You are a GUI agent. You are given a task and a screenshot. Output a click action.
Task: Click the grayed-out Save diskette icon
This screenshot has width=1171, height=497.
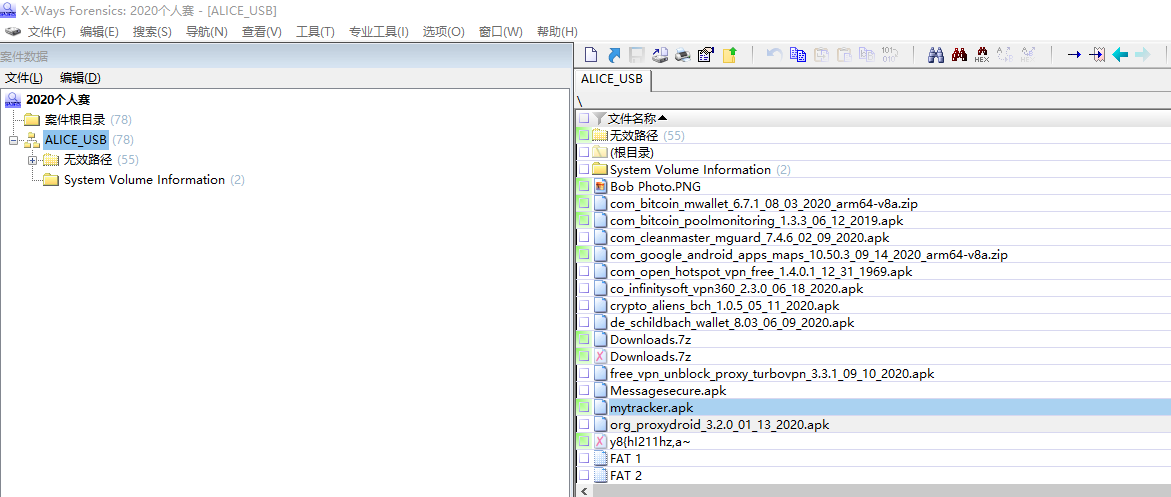637,55
